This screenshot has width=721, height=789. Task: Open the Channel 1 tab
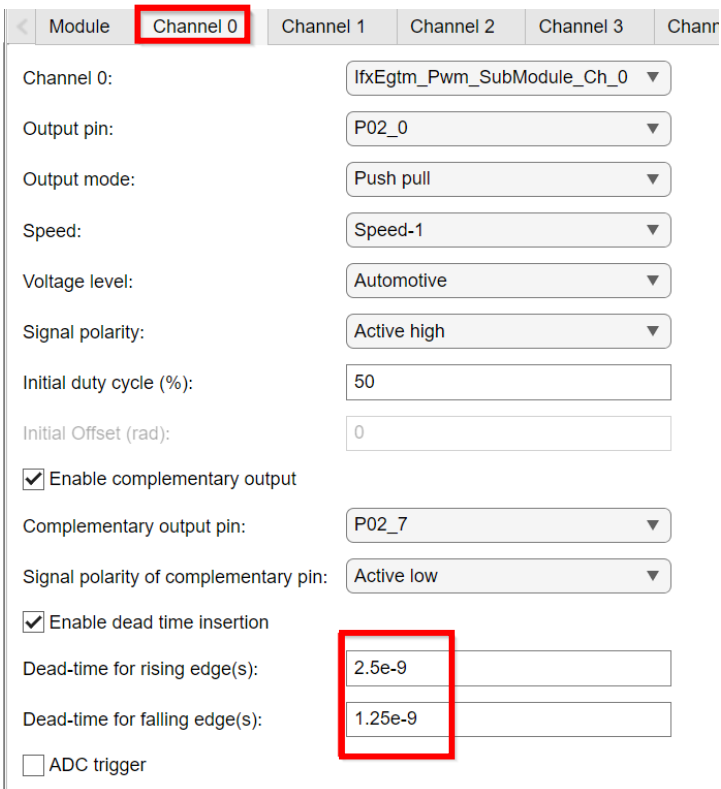(323, 26)
